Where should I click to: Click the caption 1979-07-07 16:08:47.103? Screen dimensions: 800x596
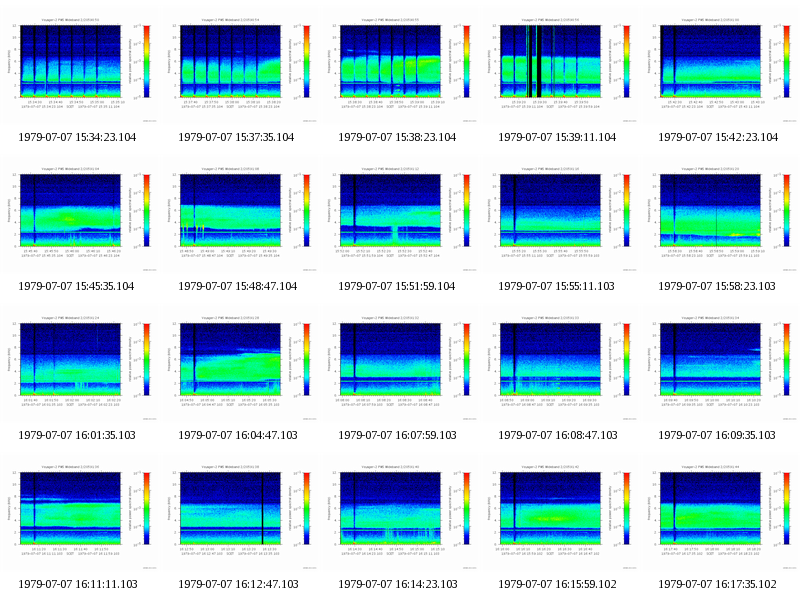(x=558, y=435)
